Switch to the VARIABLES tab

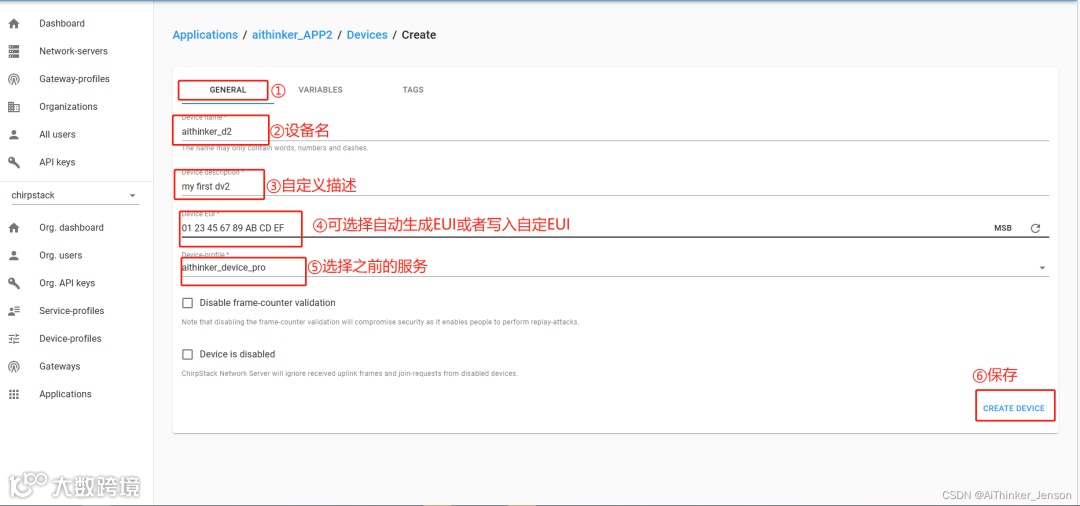(320, 90)
